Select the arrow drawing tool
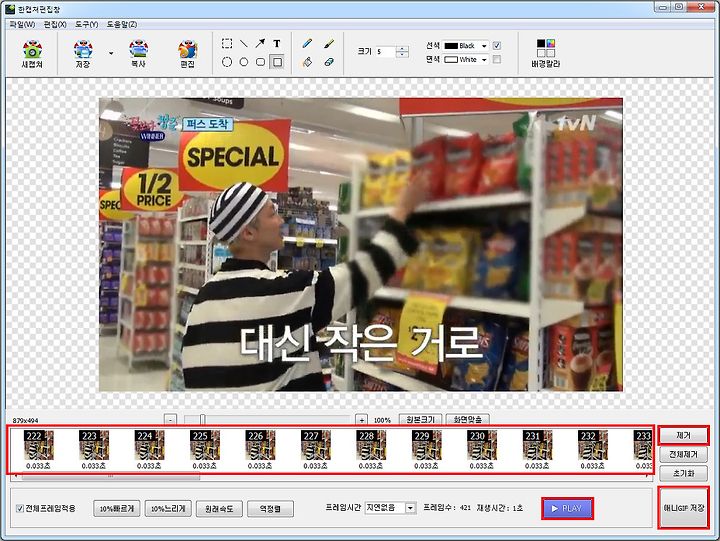 (x=260, y=44)
